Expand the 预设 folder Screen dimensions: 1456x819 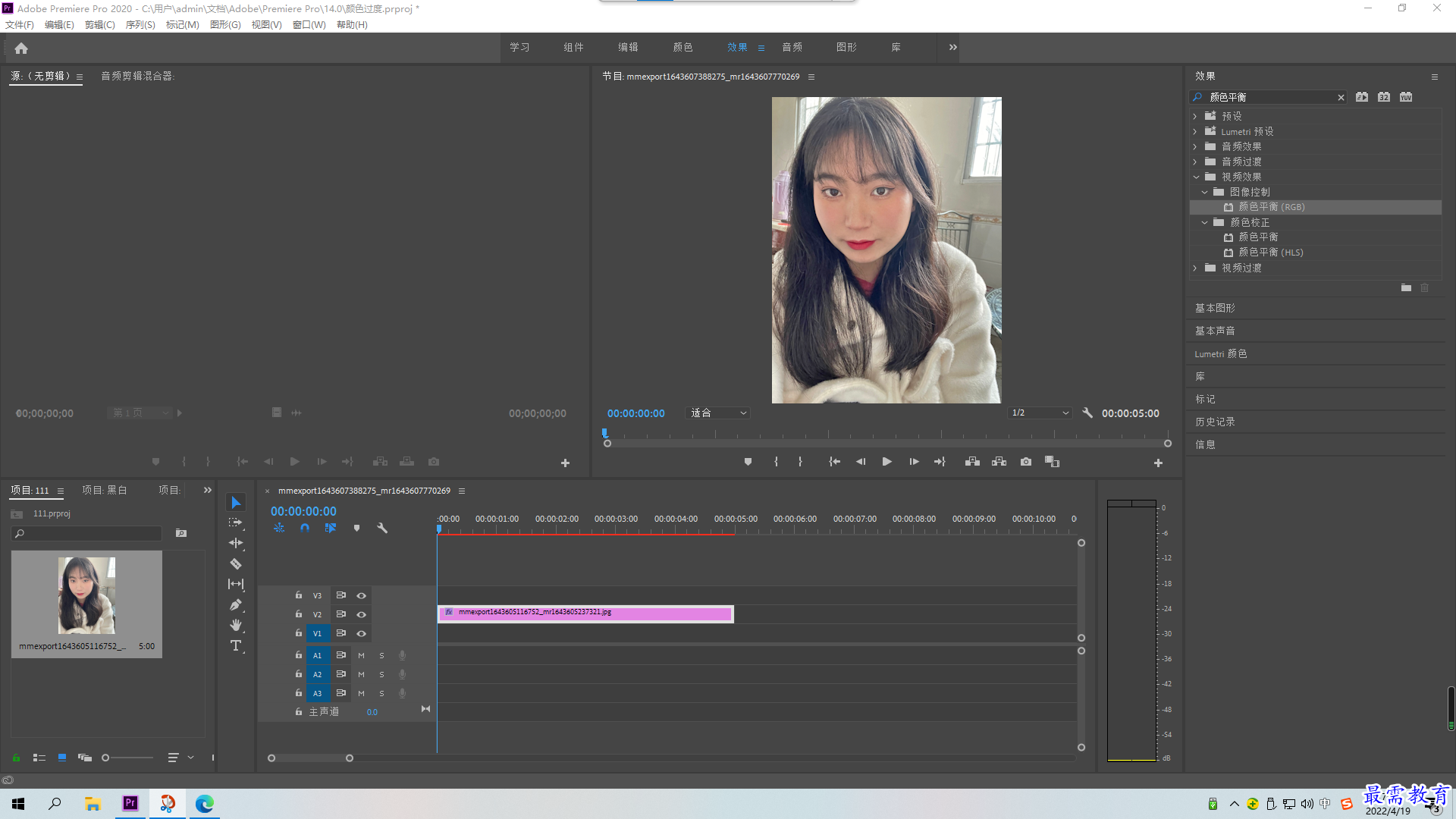1195,116
